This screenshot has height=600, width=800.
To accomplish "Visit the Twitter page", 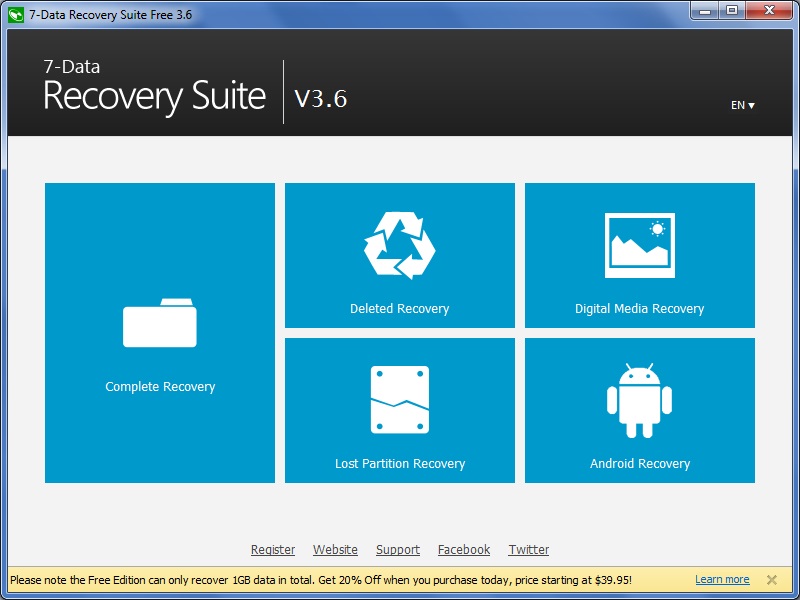I will point(528,549).
